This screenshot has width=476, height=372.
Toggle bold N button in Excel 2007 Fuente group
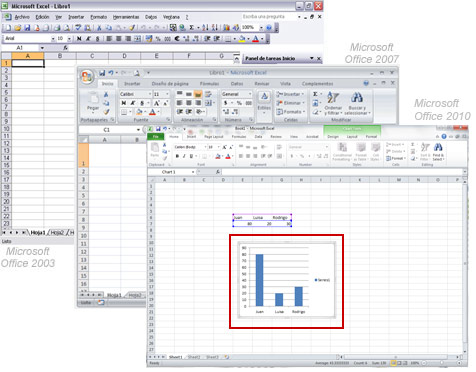tap(124, 103)
